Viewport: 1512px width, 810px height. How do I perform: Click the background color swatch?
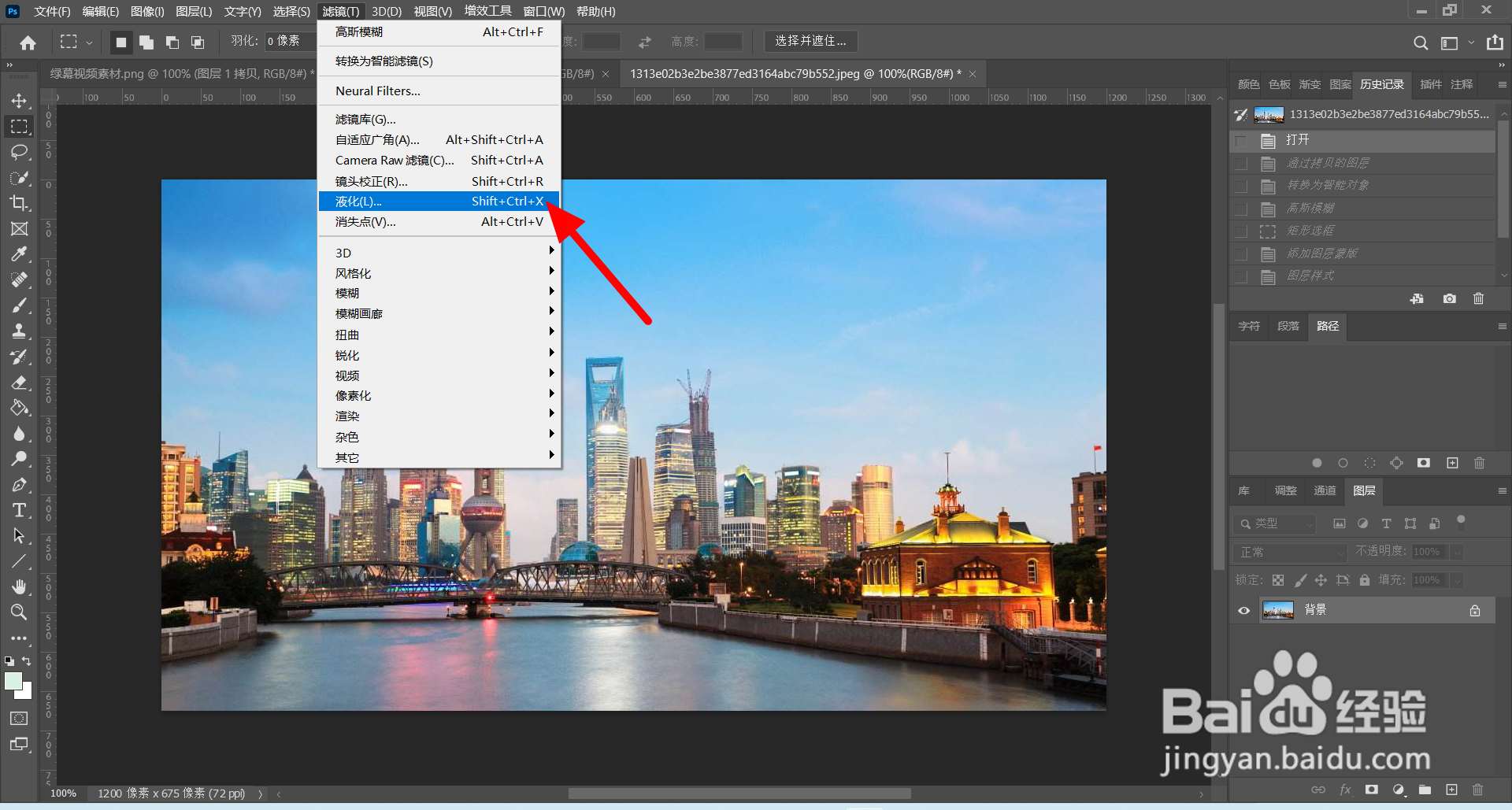click(x=26, y=693)
